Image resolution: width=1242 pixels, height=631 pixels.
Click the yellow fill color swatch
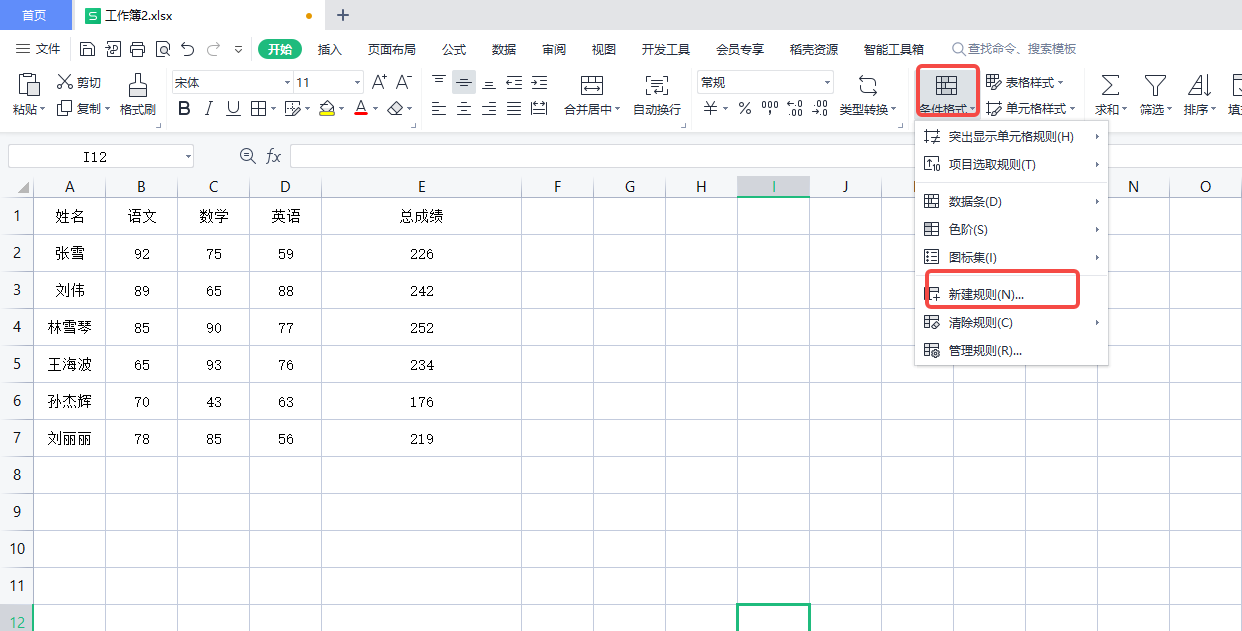tap(326, 109)
